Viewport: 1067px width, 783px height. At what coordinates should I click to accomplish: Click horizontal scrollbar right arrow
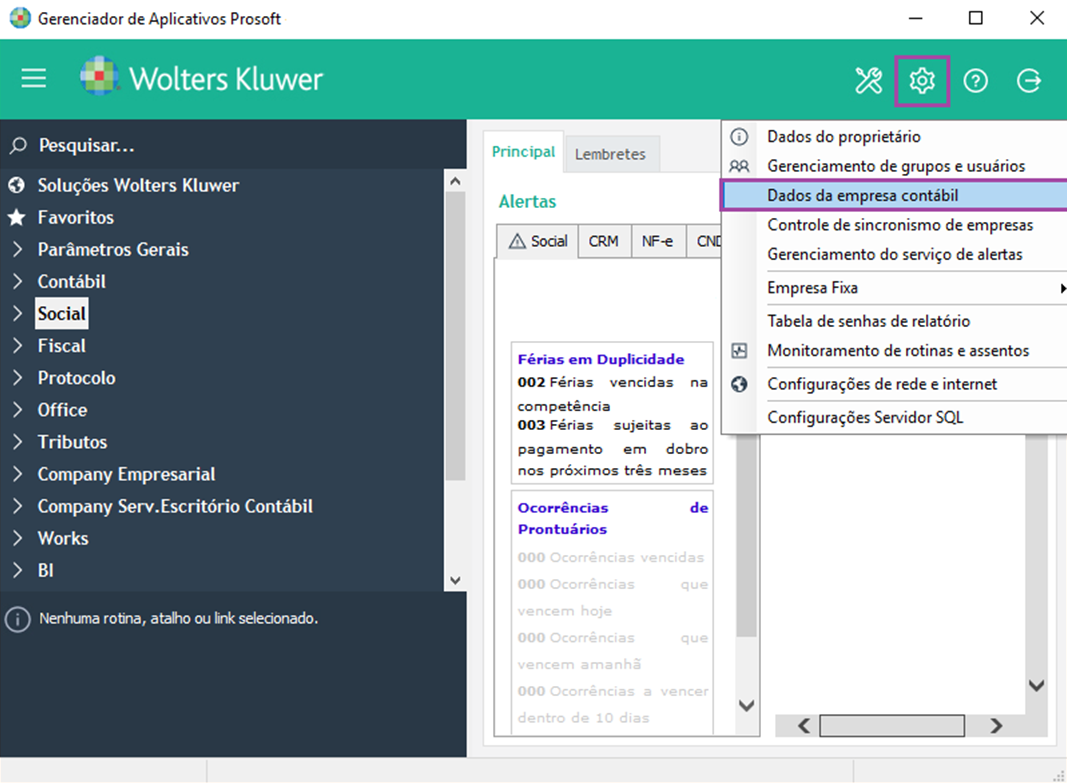point(996,726)
